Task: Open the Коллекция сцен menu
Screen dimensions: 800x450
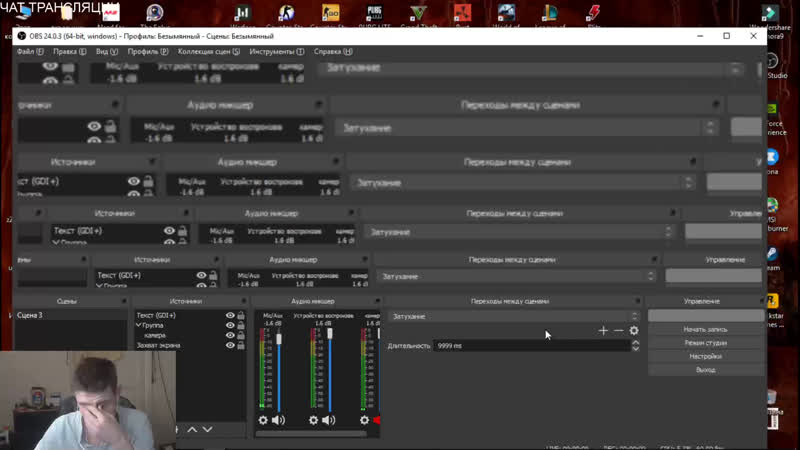Action: coord(209,51)
